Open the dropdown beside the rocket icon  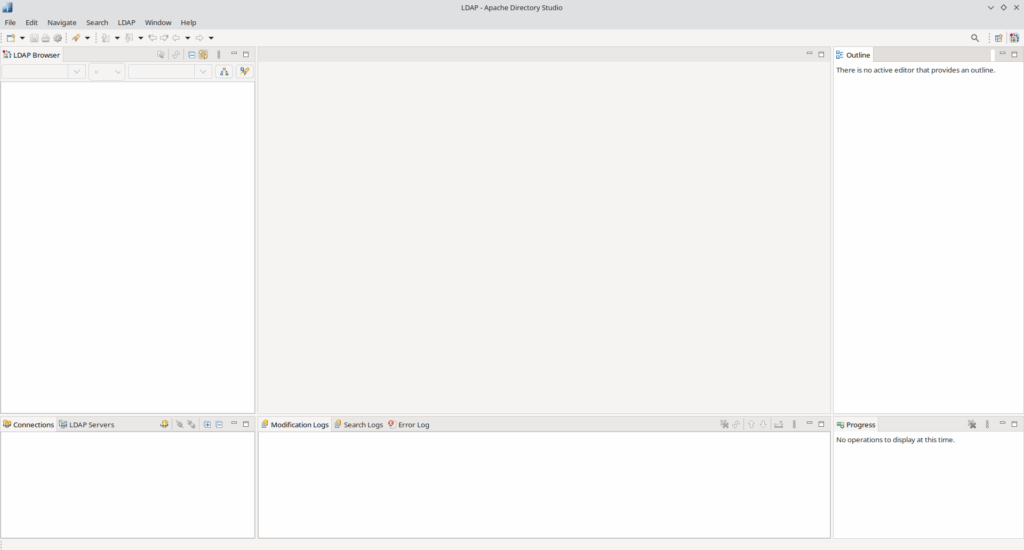88,38
